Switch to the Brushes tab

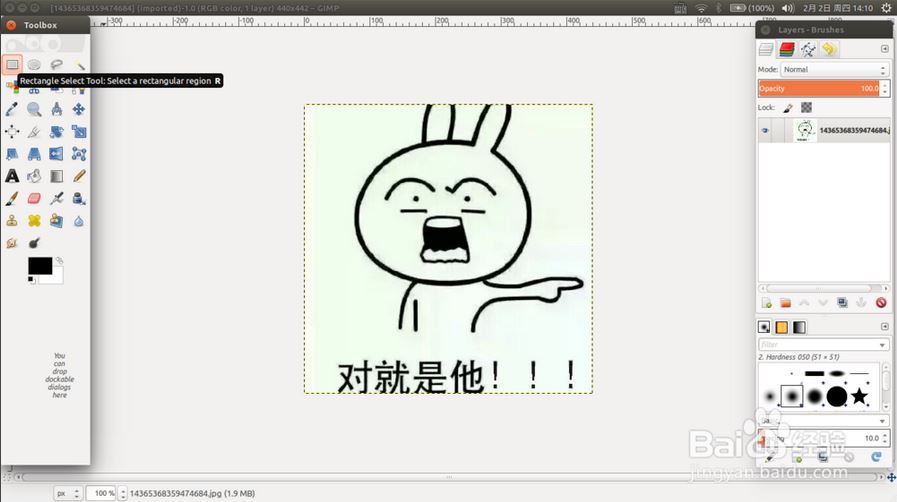[764, 327]
